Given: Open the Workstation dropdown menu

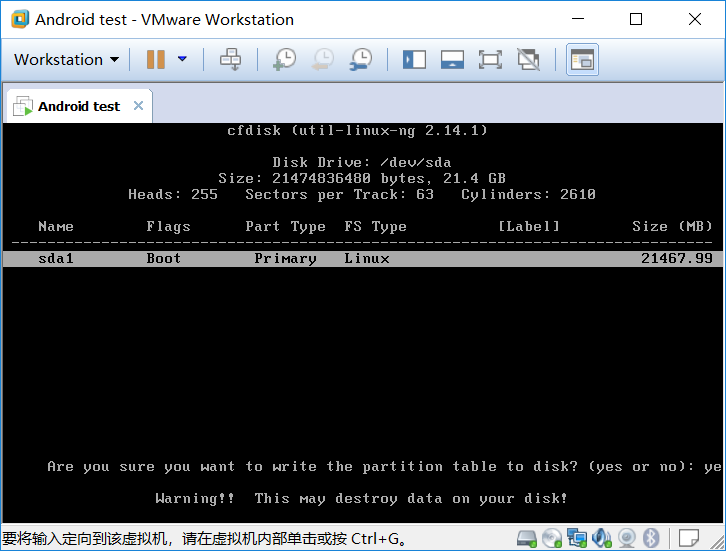Looking at the screenshot, I should pos(66,59).
